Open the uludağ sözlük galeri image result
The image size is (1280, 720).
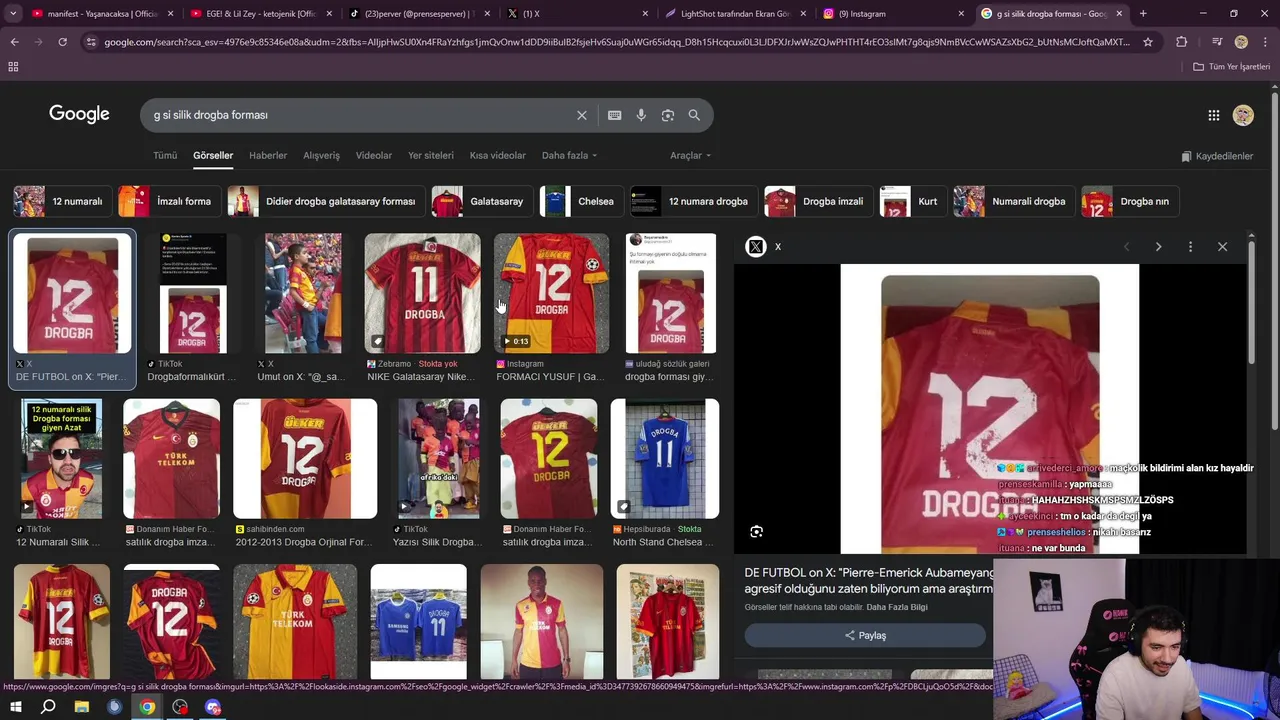[670, 308]
